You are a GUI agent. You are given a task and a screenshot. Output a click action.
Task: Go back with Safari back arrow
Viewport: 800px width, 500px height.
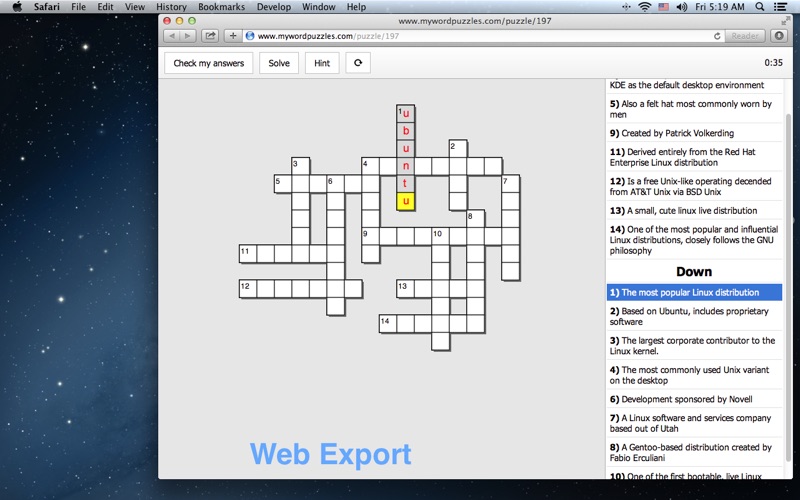tap(172, 36)
